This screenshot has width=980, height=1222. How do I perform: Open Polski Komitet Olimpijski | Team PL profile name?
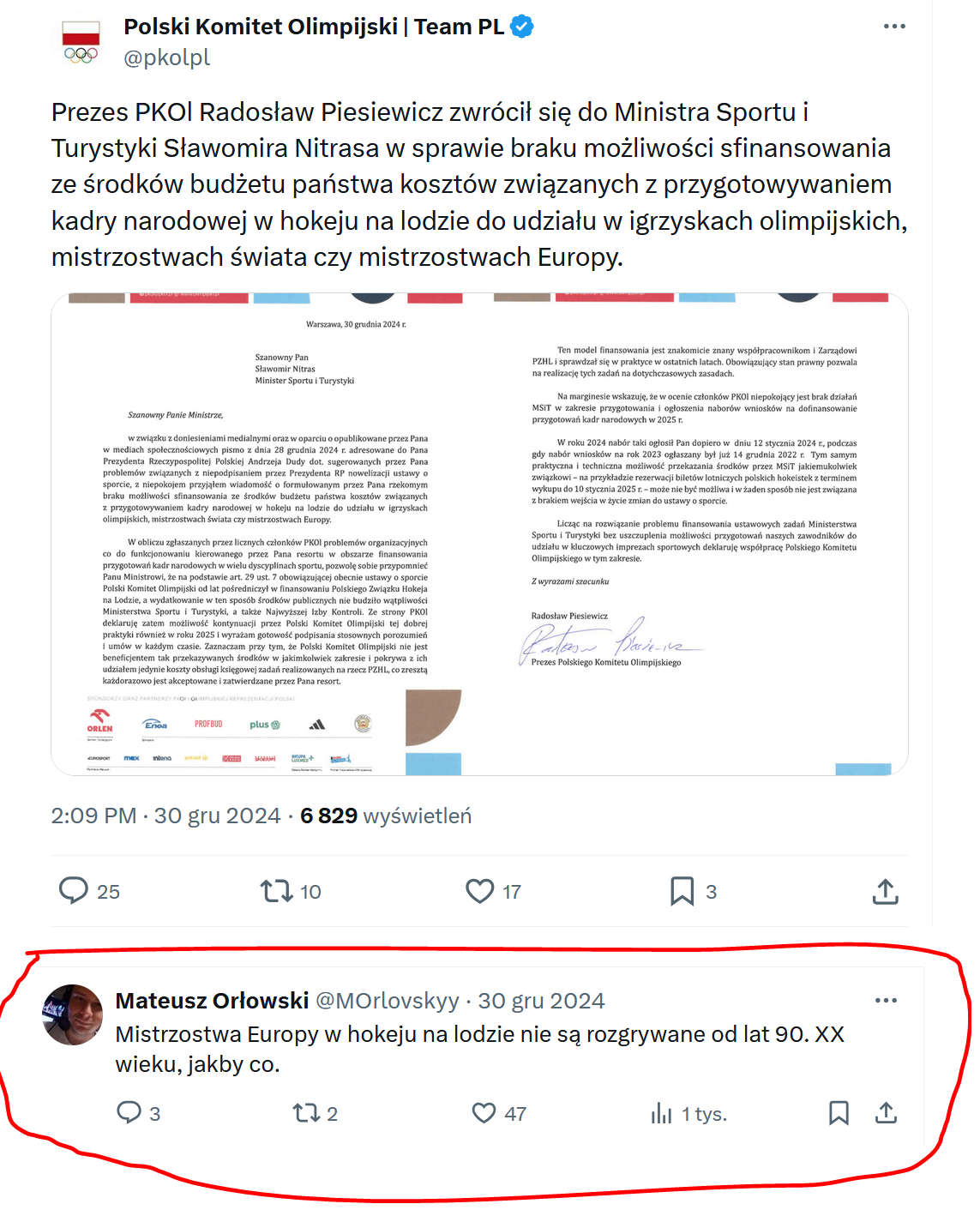click(x=314, y=27)
